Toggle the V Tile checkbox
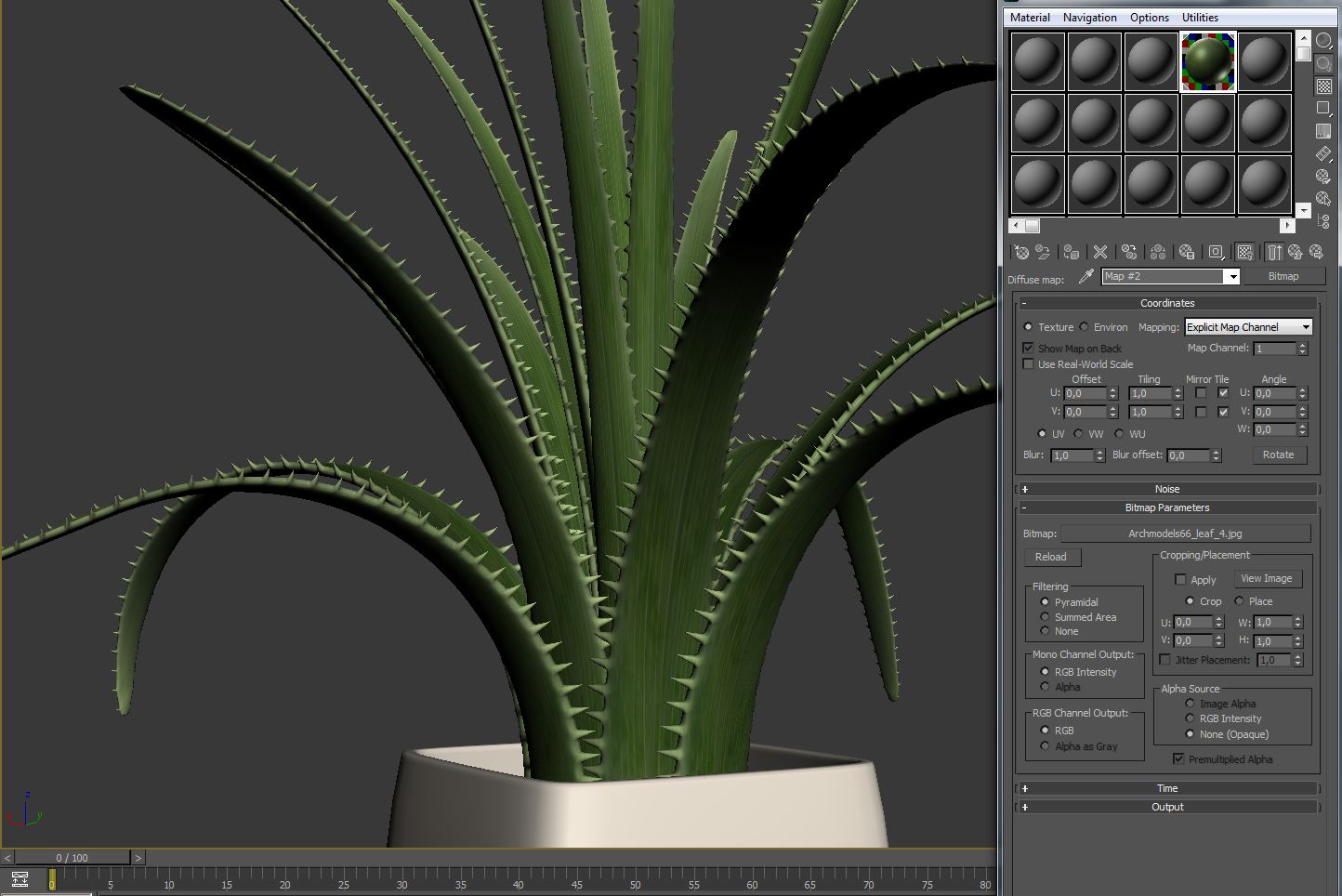The height and width of the screenshot is (896, 1342). 1223,412
